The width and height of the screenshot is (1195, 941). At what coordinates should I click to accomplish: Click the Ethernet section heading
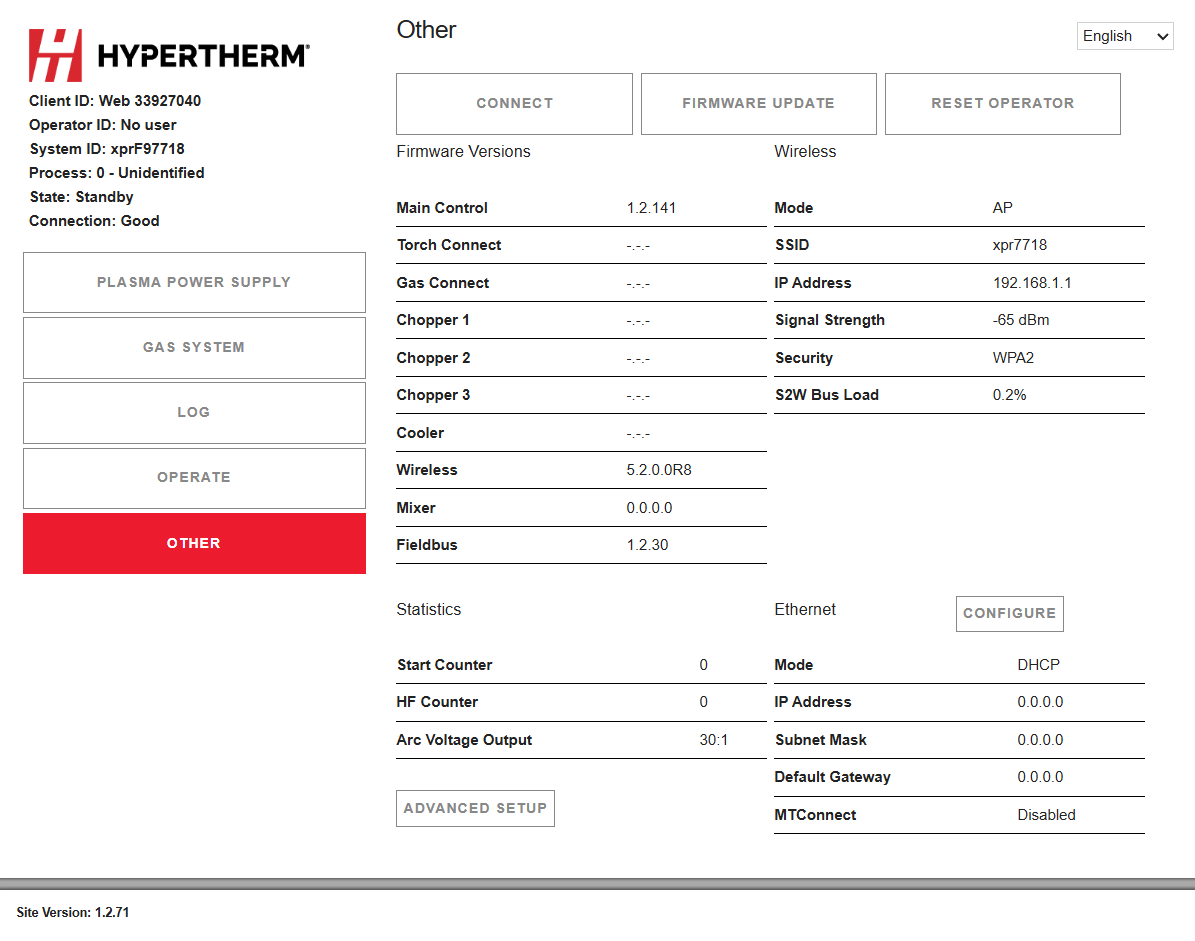point(804,609)
